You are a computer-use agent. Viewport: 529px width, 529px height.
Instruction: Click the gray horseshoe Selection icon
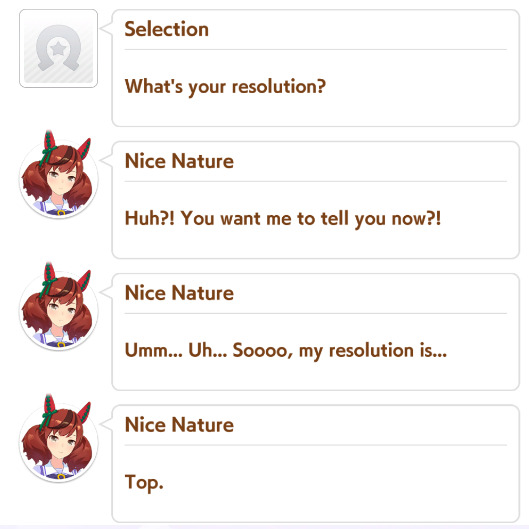click(58, 48)
